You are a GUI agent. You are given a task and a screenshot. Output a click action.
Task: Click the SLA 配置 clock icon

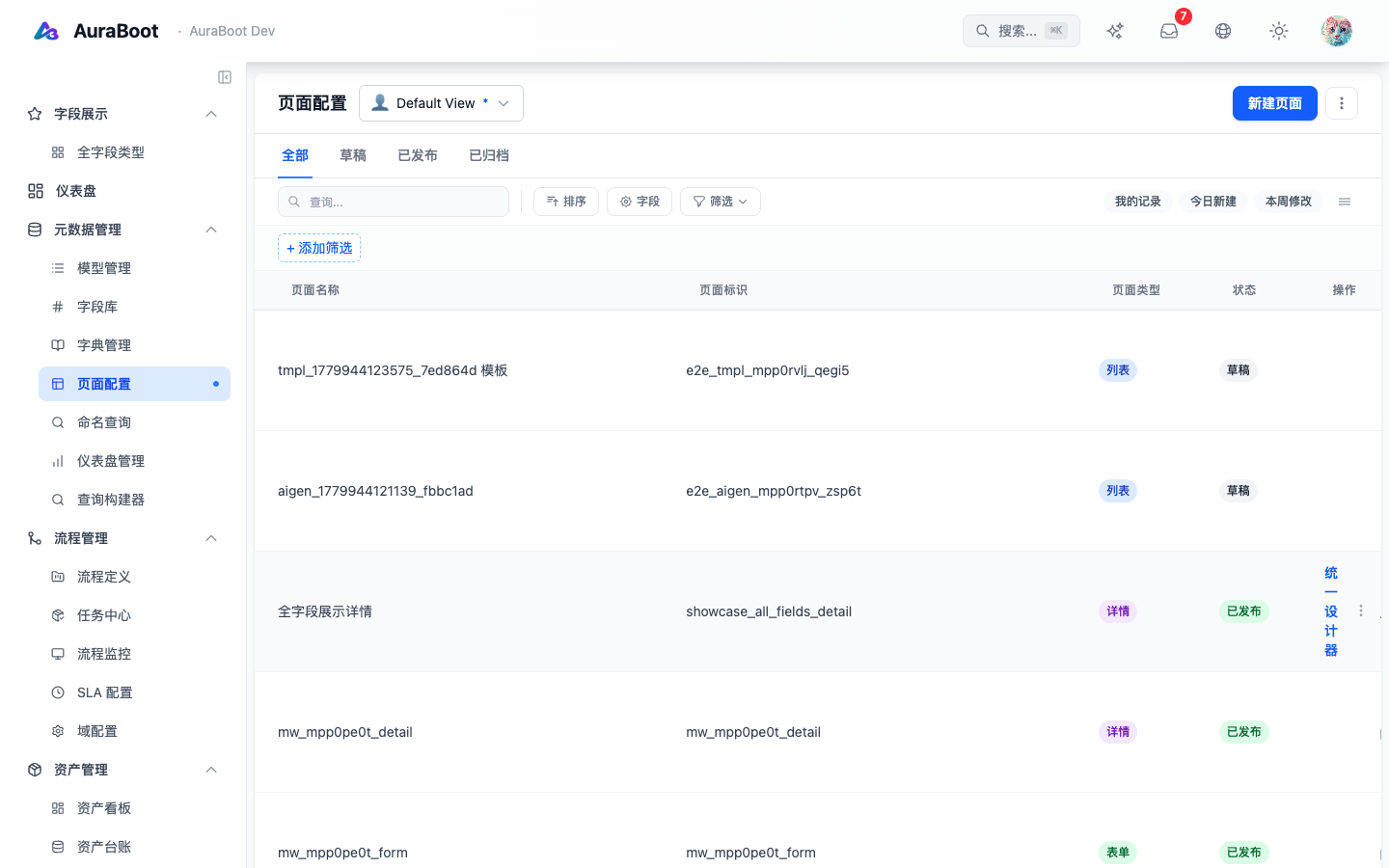(x=58, y=692)
